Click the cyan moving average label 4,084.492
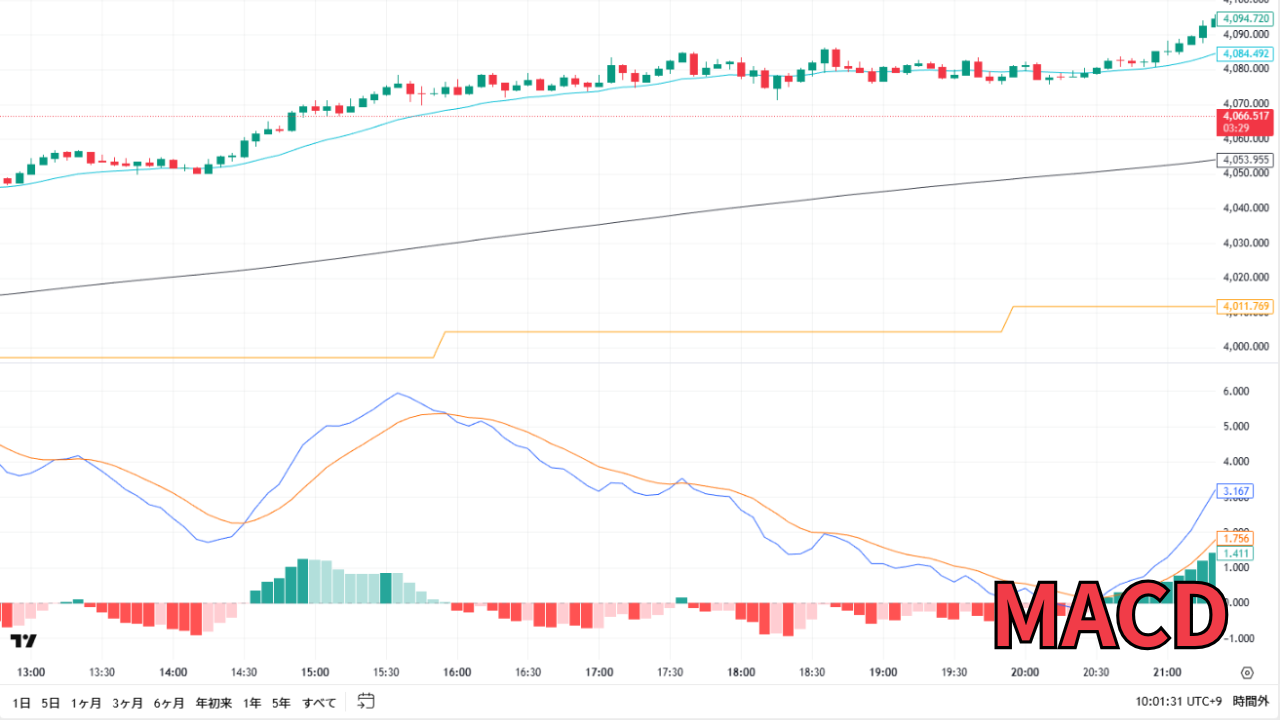 [1243, 54]
